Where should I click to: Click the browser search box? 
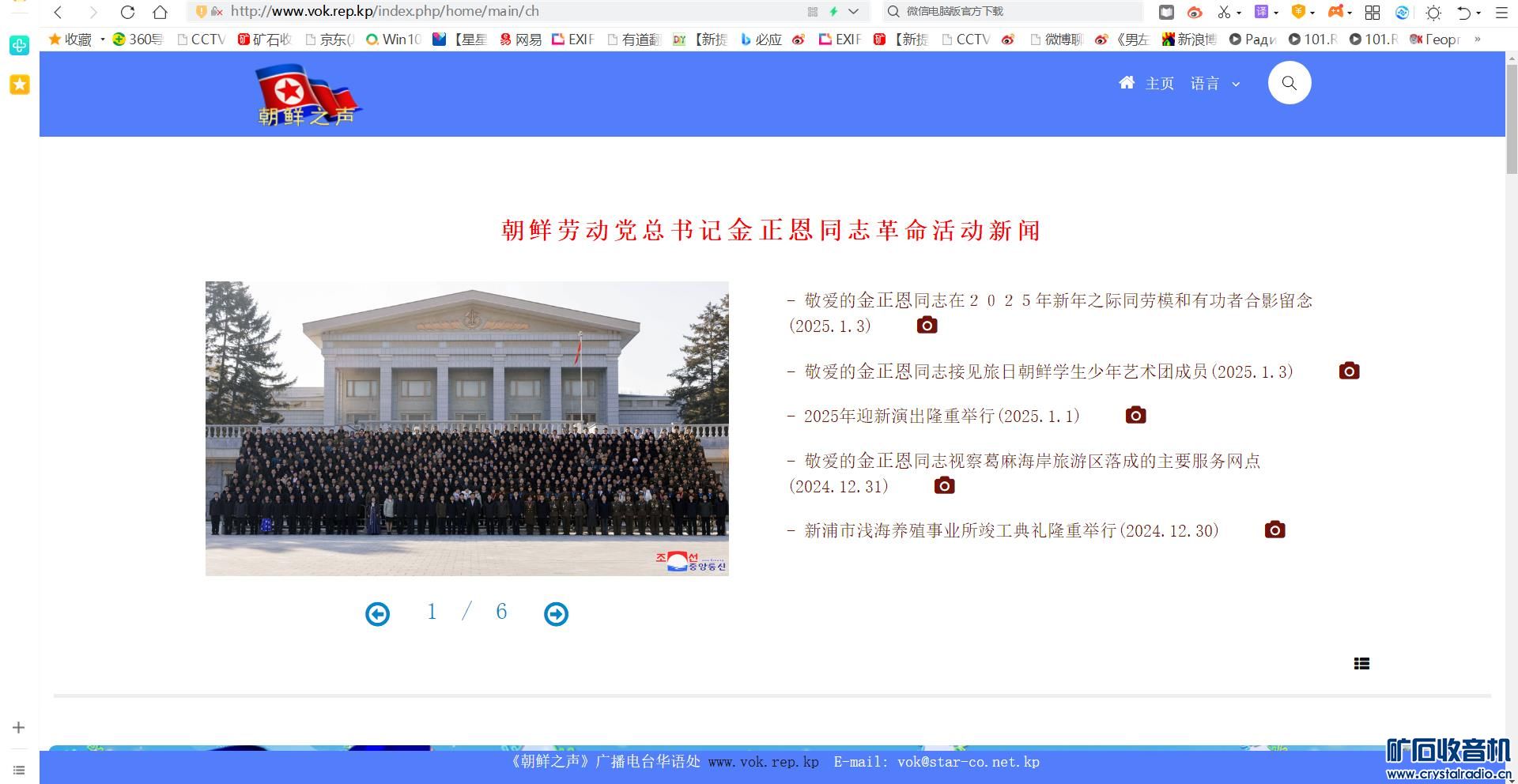pyautogui.click(x=1013, y=11)
